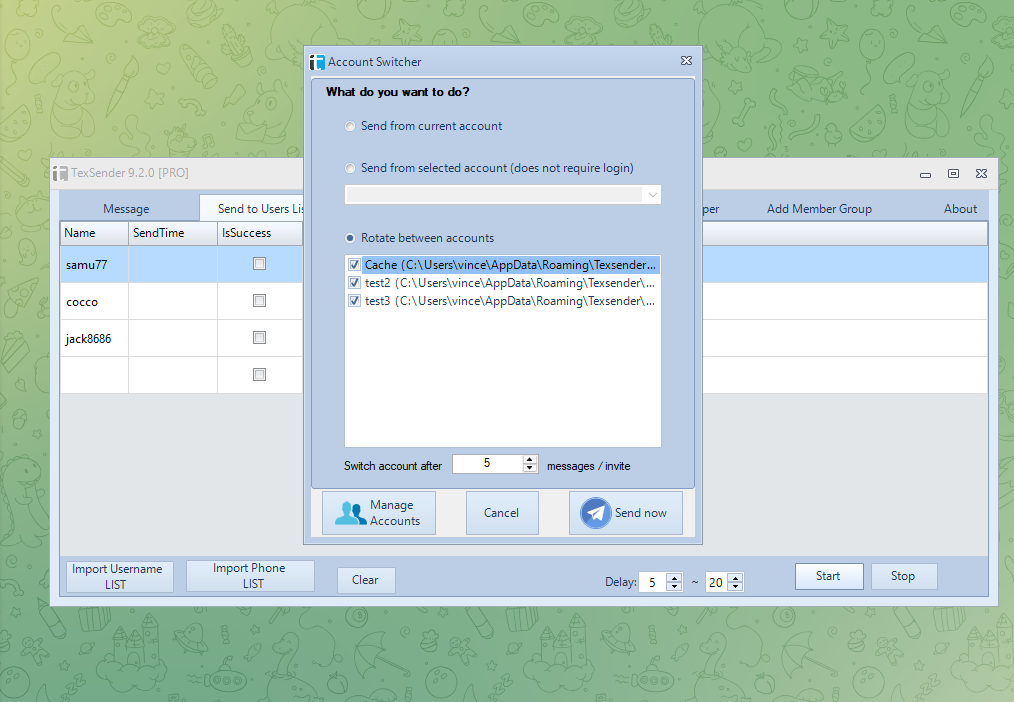The height and width of the screenshot is (702, 1014).
Task: Click the Stop button
Action: click(x=903, y=577)
